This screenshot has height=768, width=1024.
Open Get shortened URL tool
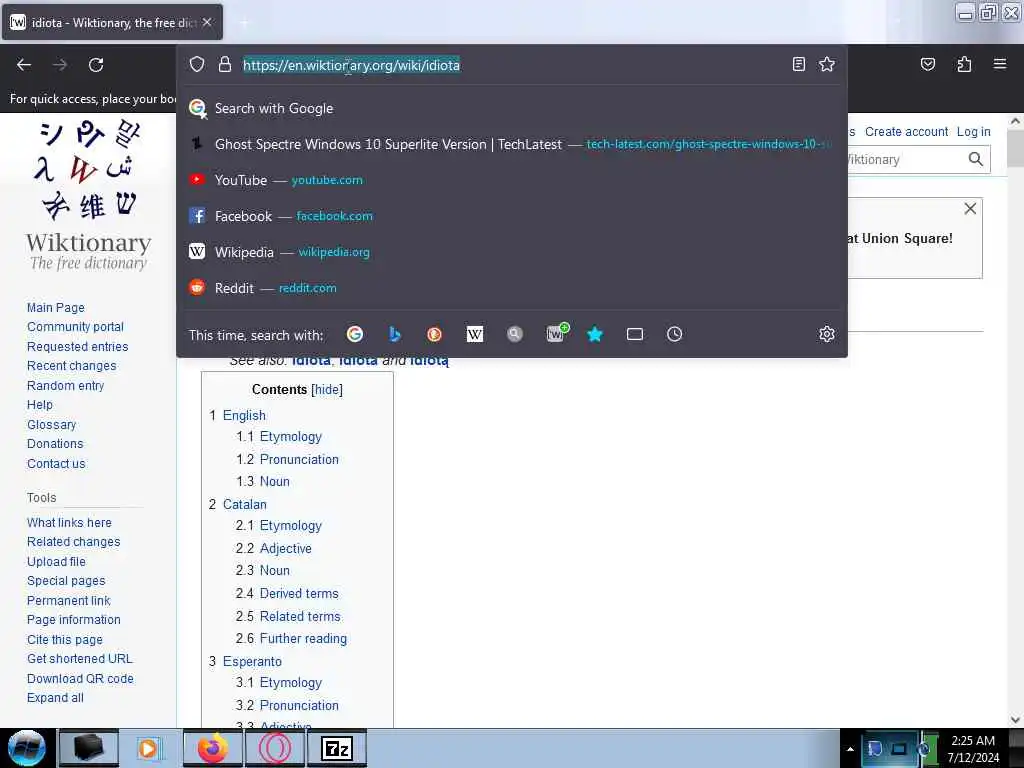point(79,659)
